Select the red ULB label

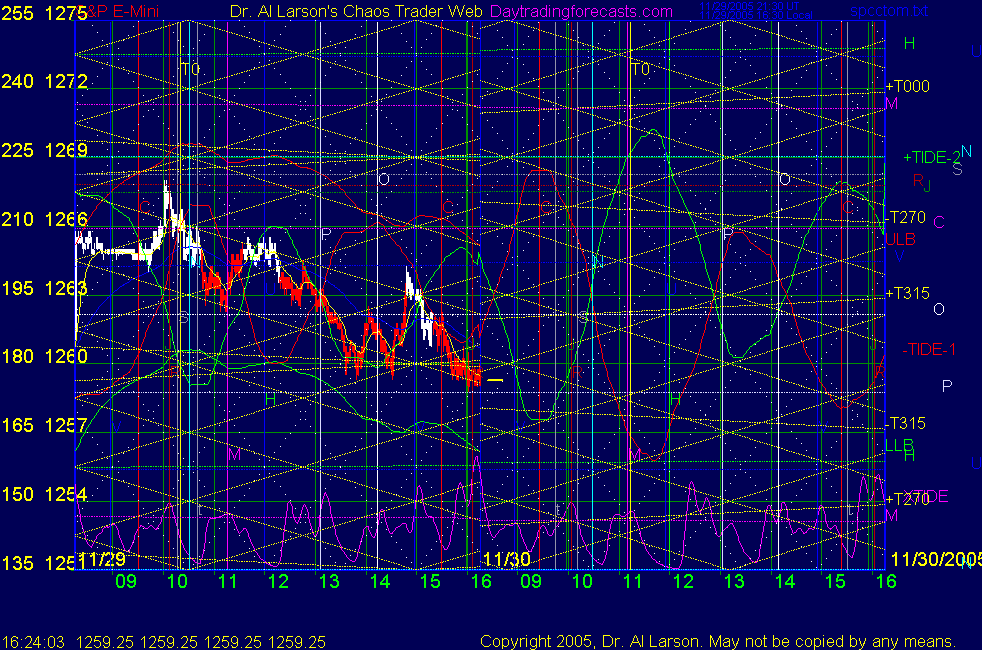[900, 239]
